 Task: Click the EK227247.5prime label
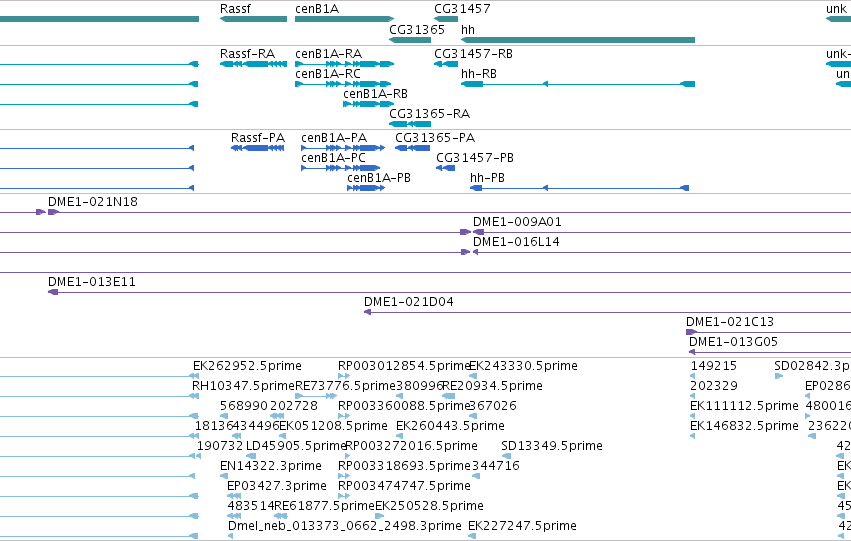[x=522, y=527]
